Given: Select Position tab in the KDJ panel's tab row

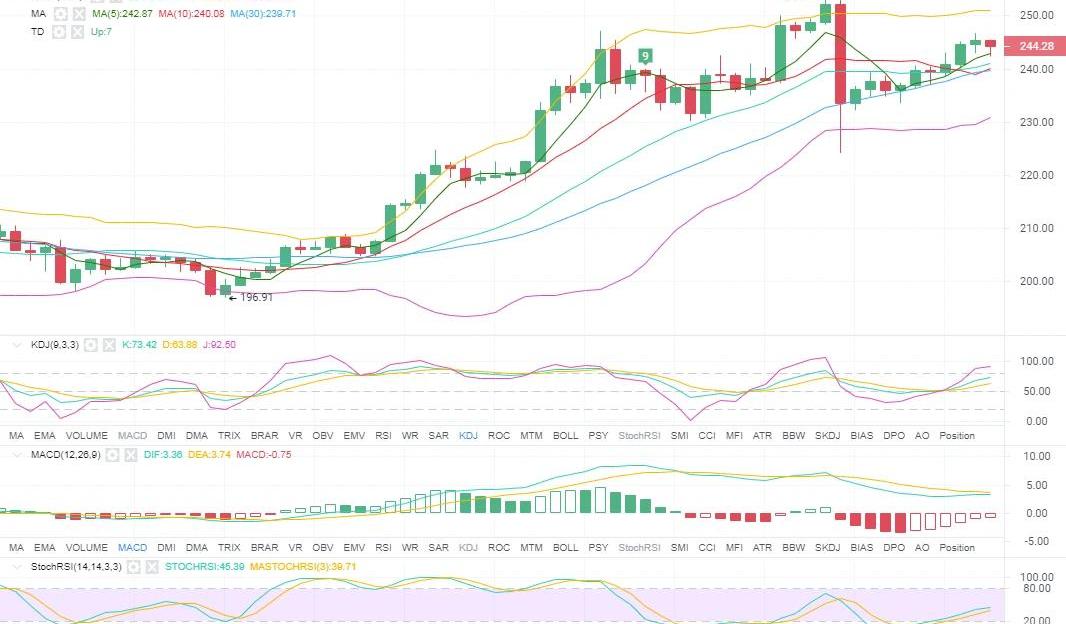Looking at the screenshot, I should [x=957, y=436].
